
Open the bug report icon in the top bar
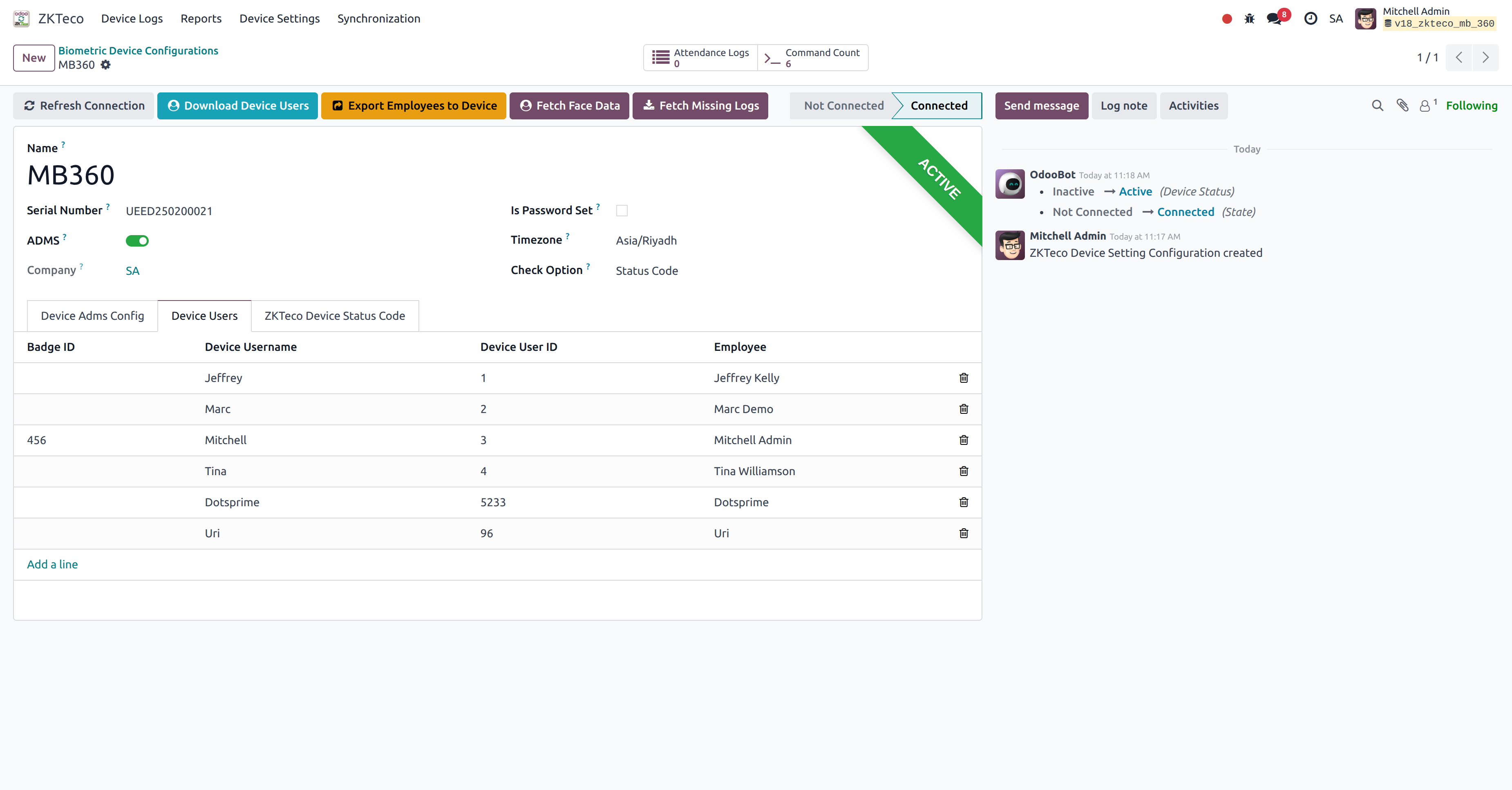[1249, 18]
